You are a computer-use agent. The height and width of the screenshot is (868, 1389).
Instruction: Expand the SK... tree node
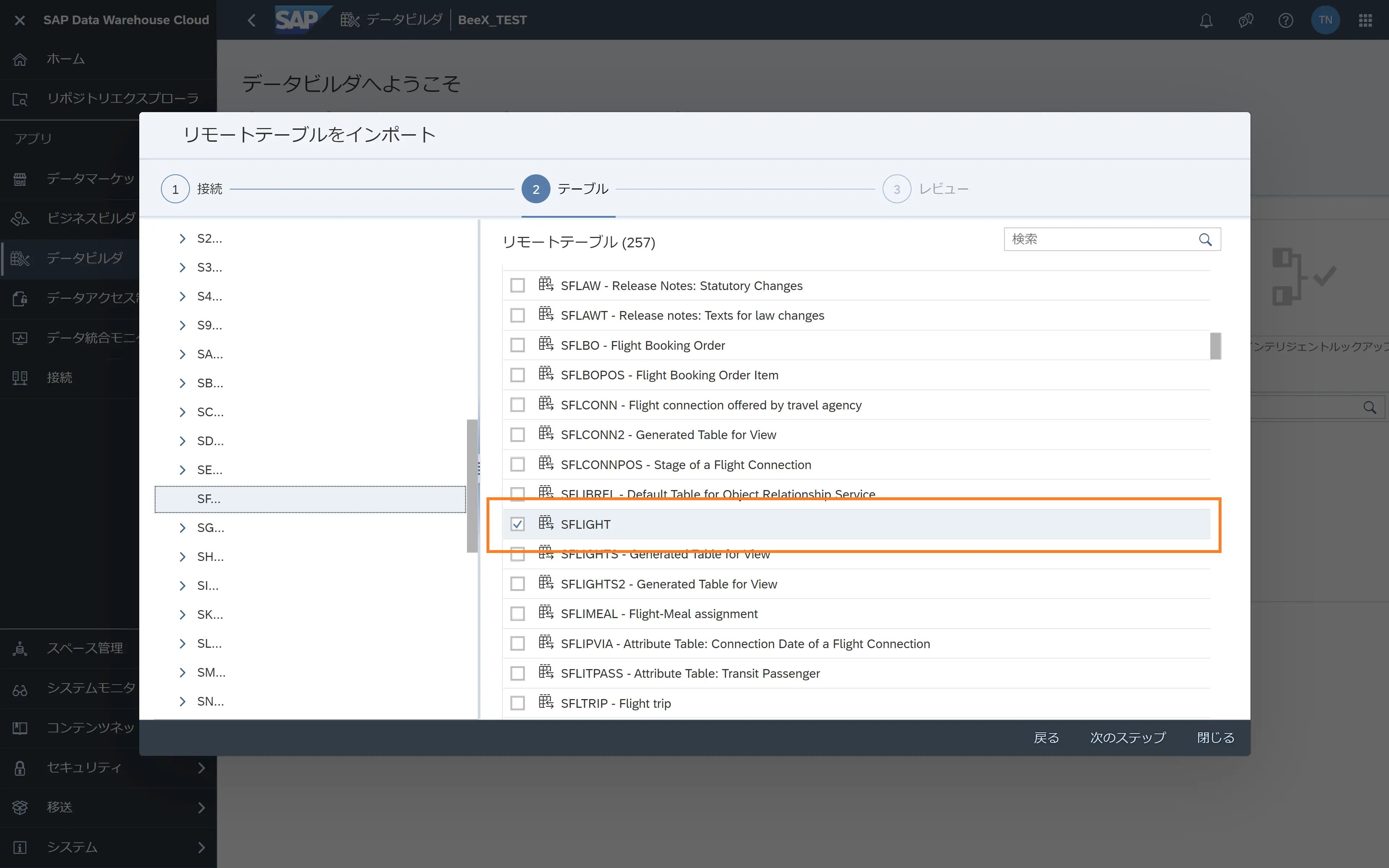tap(183, 615)
